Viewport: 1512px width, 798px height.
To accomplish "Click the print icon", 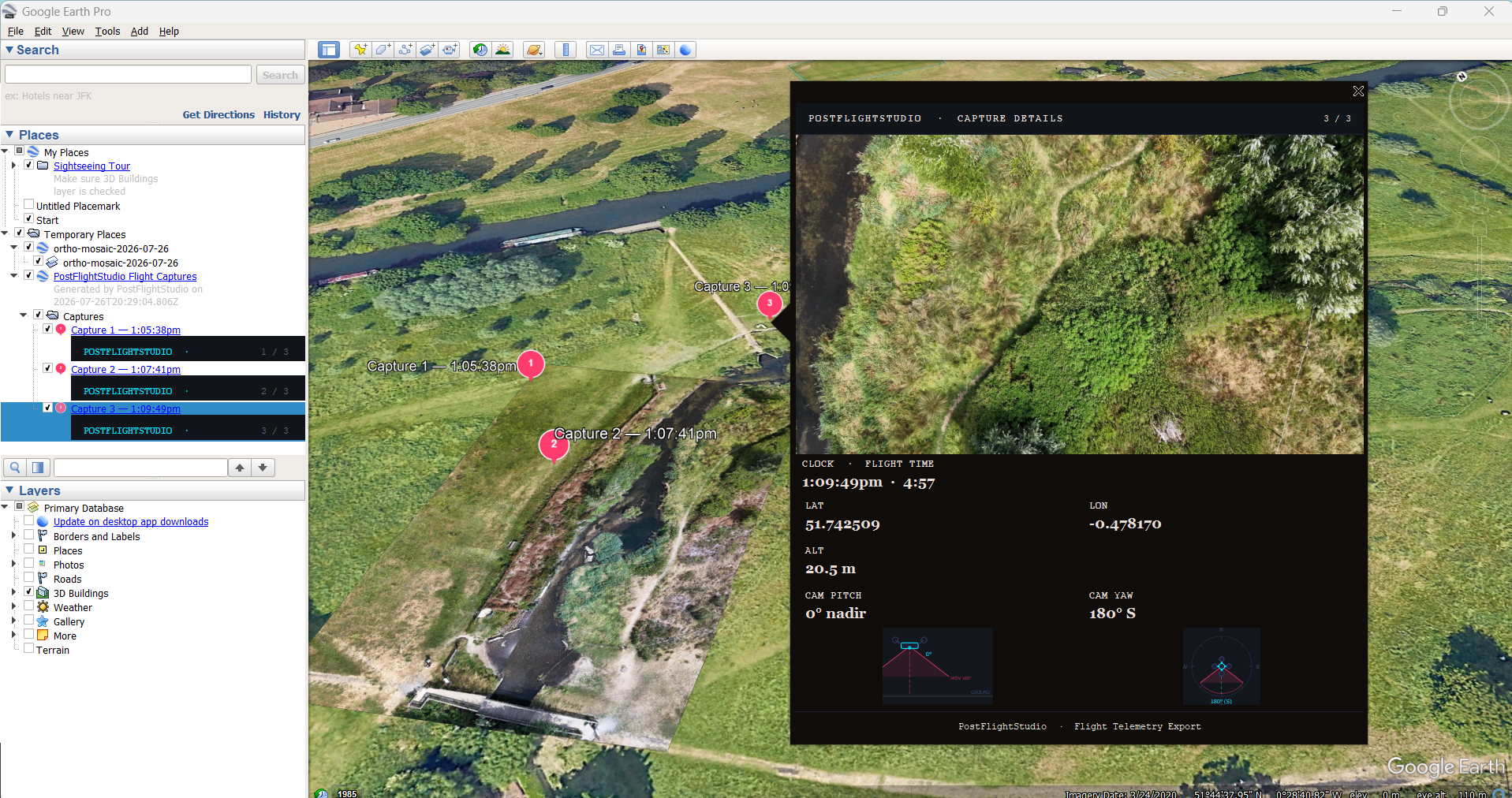I will click(x=619, y=50).
